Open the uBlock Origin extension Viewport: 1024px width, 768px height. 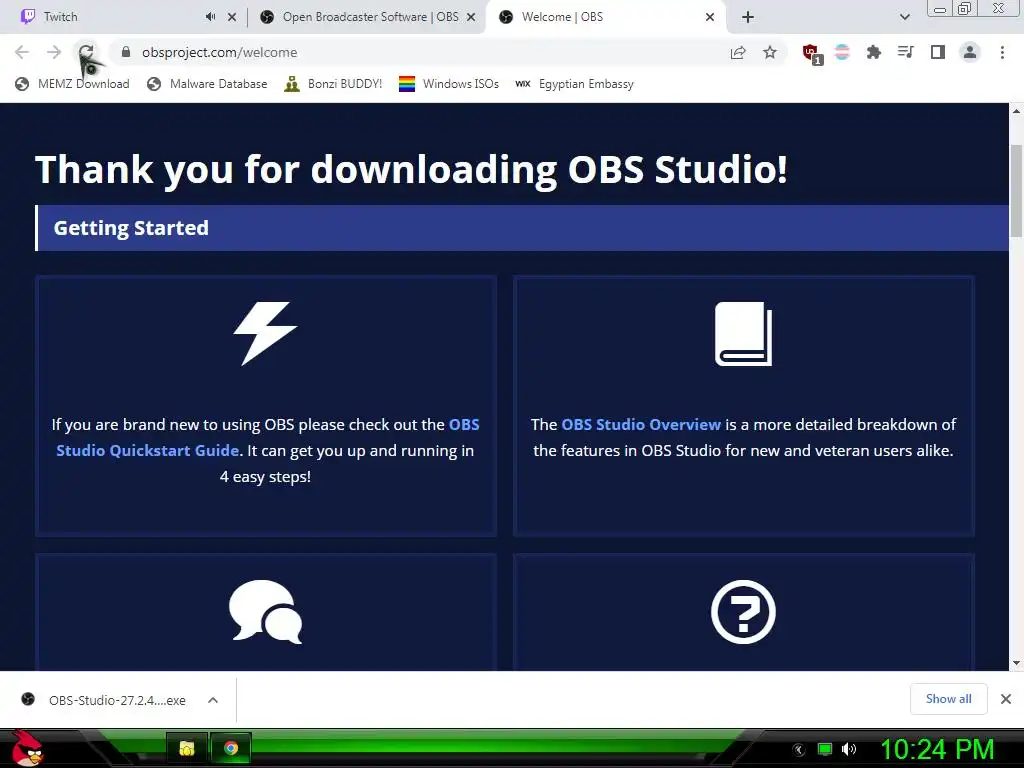pos(811,53)
